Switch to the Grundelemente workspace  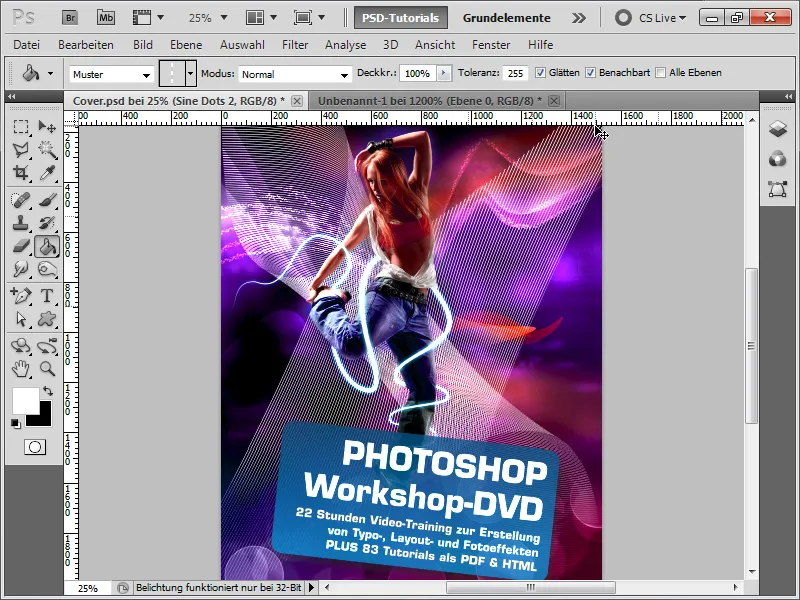[x=506, y=18]
